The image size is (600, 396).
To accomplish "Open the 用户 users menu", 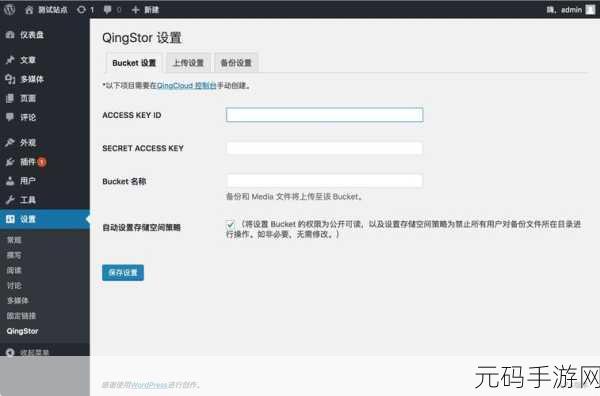I will point(45,181).
